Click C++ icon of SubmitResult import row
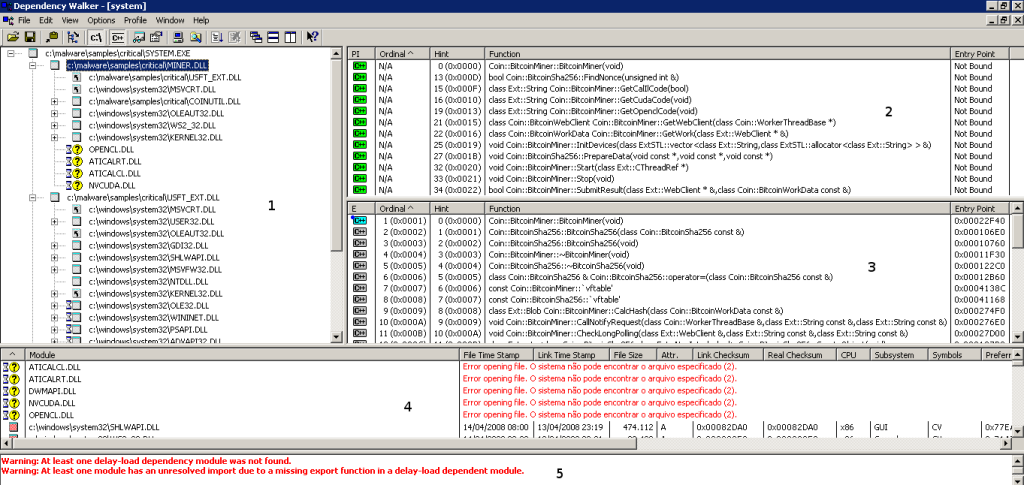This screenshot has width=1024, height=485. click(x=359, y=190)
